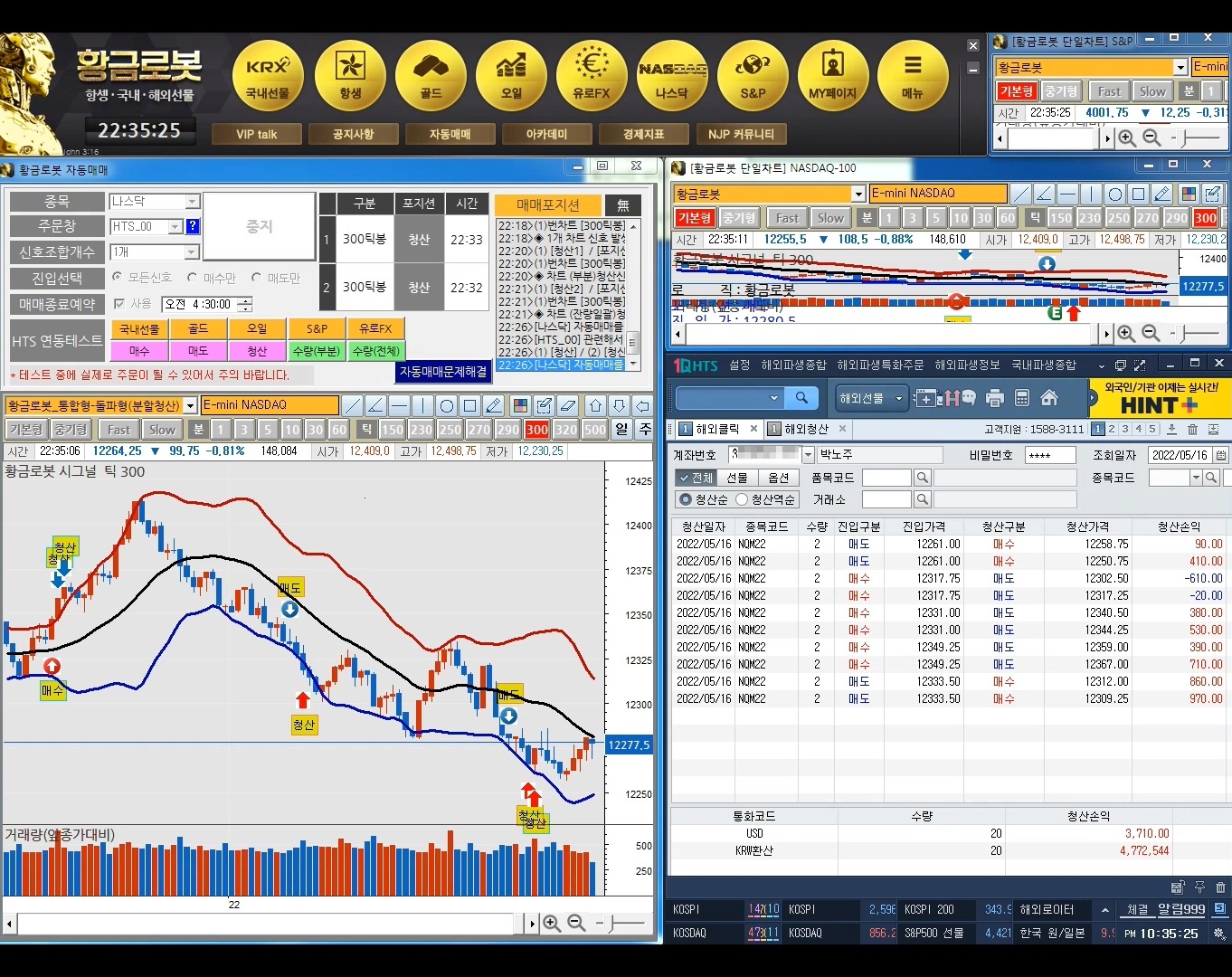Select the circle drawing tool in main chart

pos(447,405)
